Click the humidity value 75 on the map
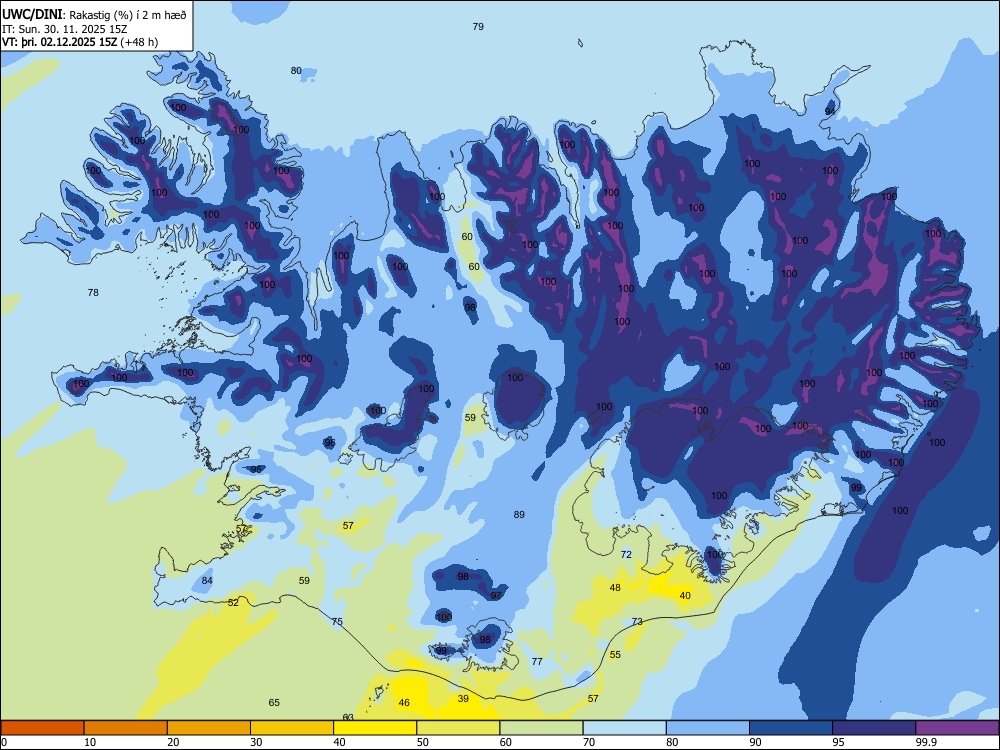Image resolution: width=1000 pixels, height=750 pixels. click(337, 622)
